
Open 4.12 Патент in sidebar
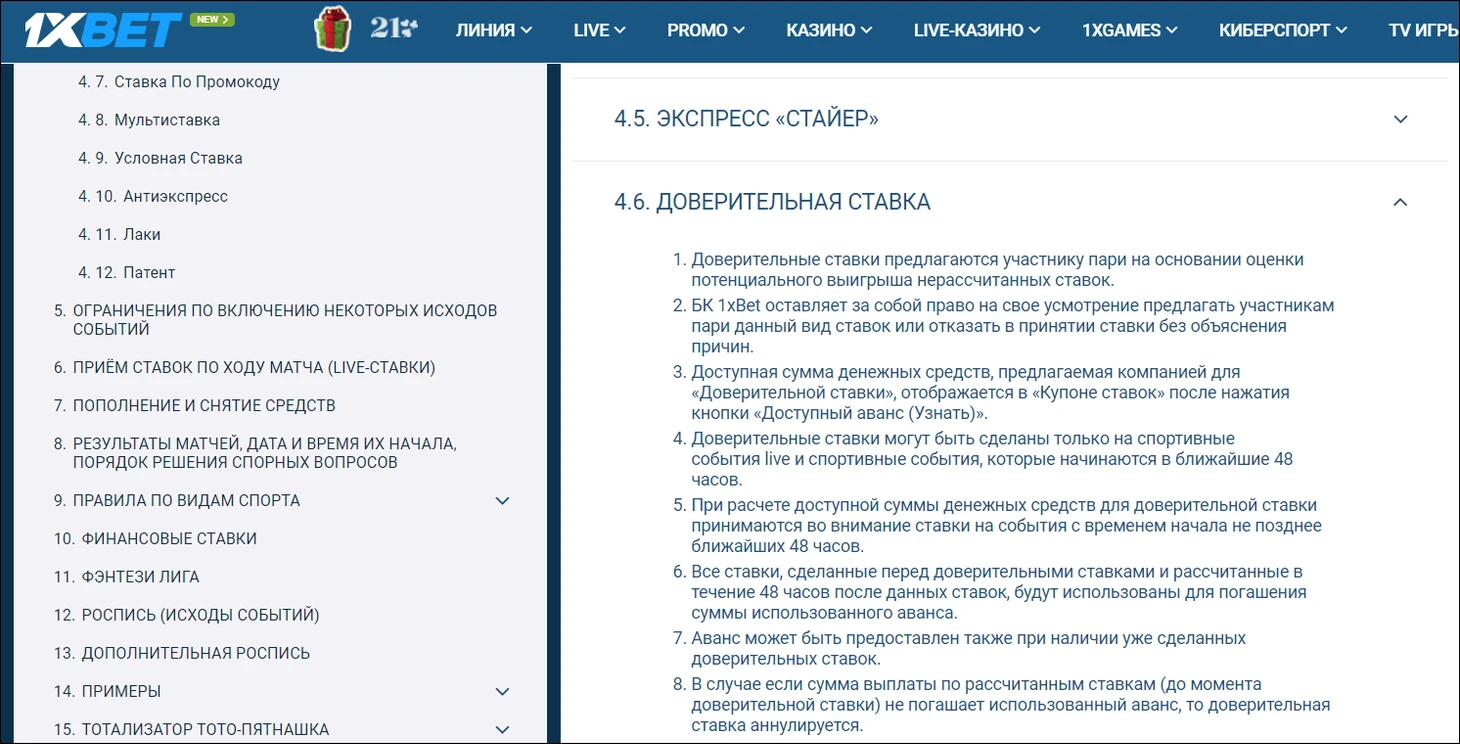126,272
